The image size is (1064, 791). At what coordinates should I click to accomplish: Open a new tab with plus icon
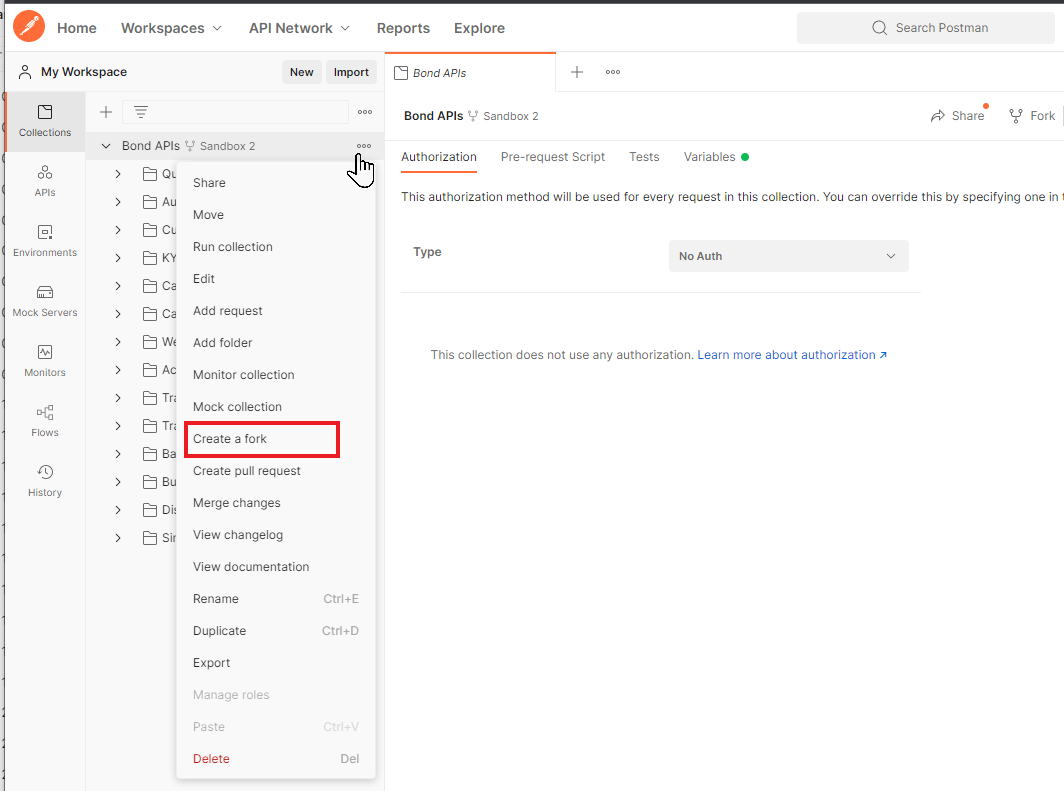pos(577,72)
